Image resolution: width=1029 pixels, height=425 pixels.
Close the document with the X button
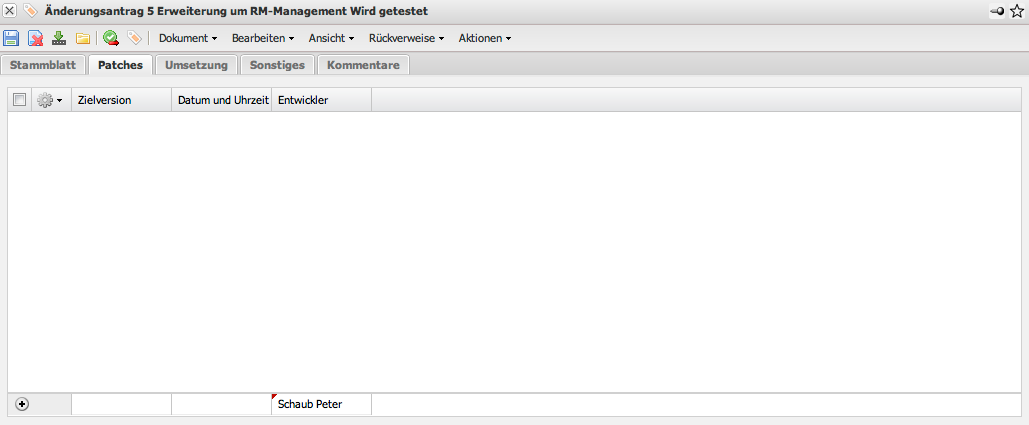click(9, 10)
